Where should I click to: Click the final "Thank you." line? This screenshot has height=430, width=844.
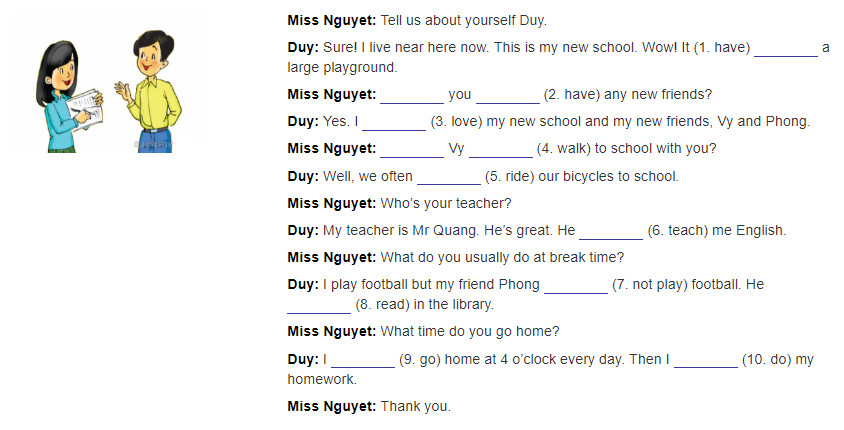[416, 406]
